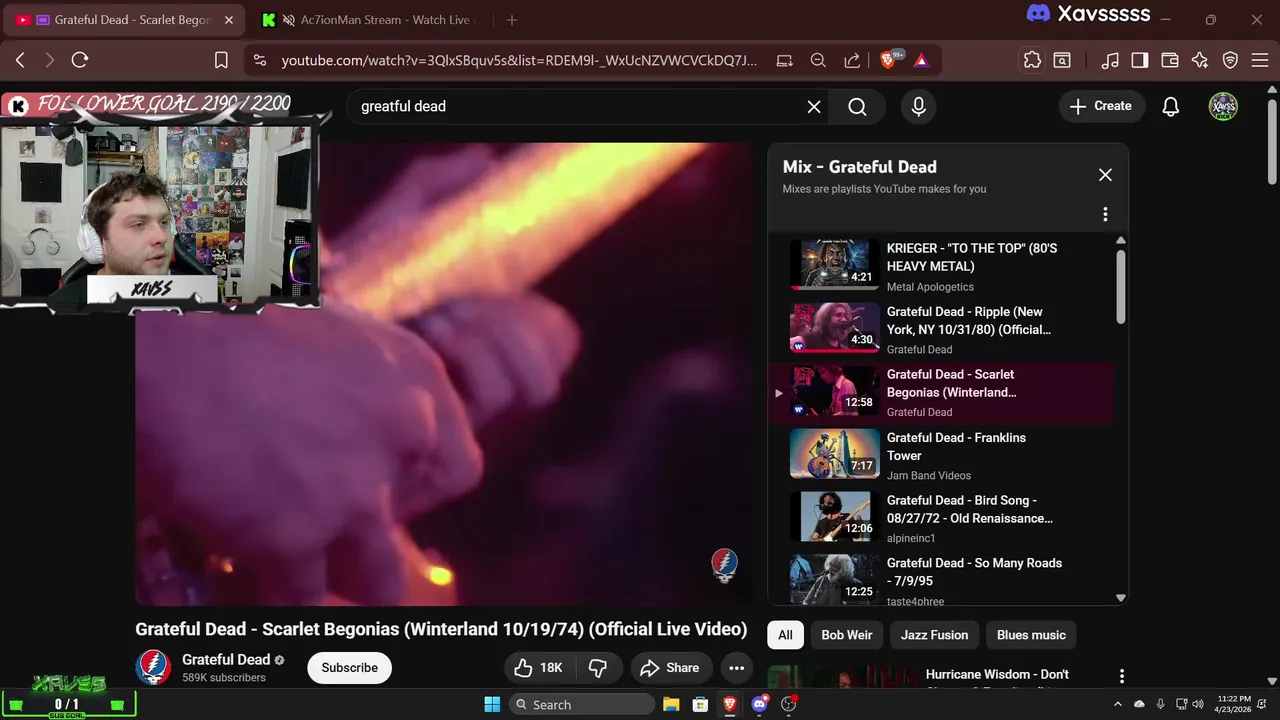Toggle the browser sidebar panel
The height and width of the screenshot is (720, 1280).
click(x=1140, y=60)
